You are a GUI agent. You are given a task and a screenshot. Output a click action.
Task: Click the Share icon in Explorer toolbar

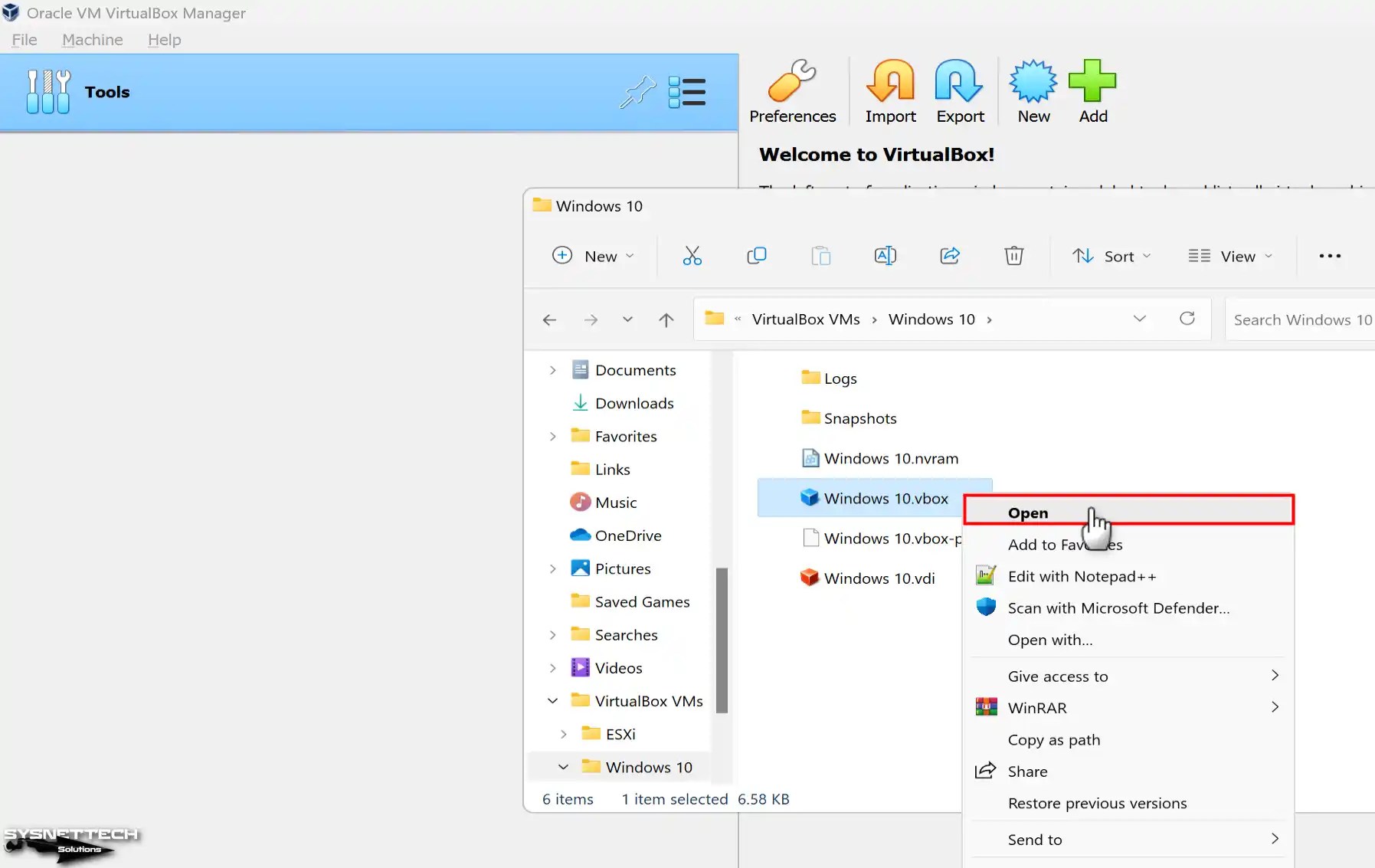pyautogui.click(x=948, y=256)
